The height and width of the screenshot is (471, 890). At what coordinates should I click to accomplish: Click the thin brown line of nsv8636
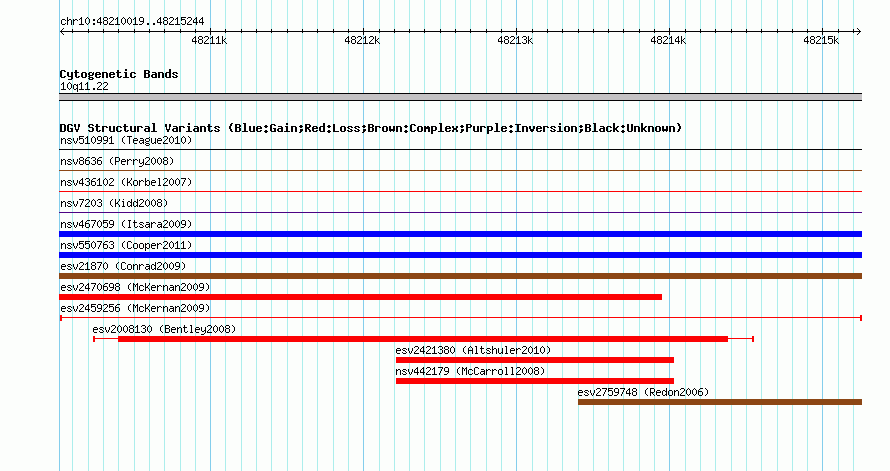pos(460,171)
